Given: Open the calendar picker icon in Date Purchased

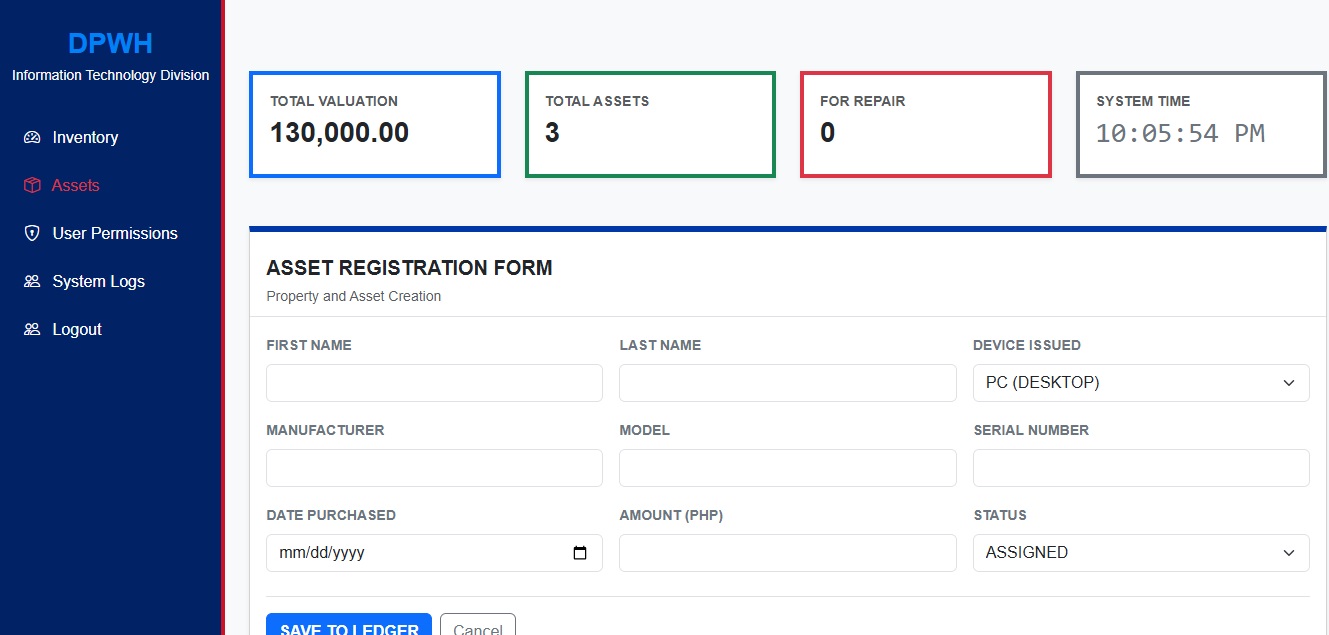Looking at the screenshot, I should (580, 553).
